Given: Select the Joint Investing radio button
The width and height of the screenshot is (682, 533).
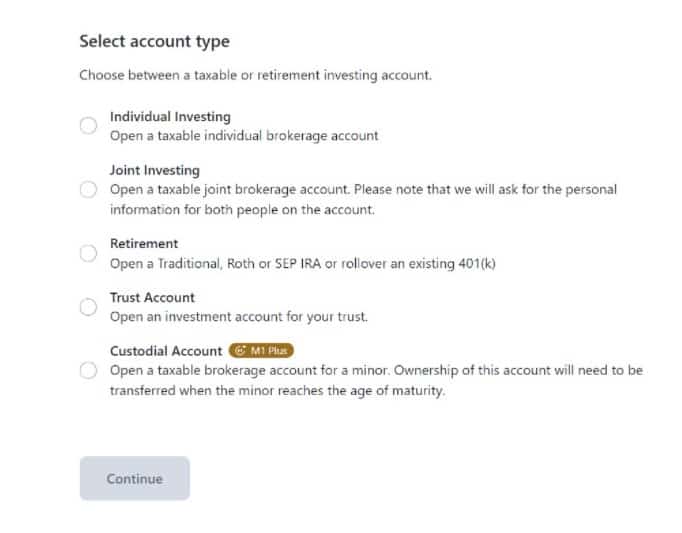Looking at the screenshot, I should point(88,190).
